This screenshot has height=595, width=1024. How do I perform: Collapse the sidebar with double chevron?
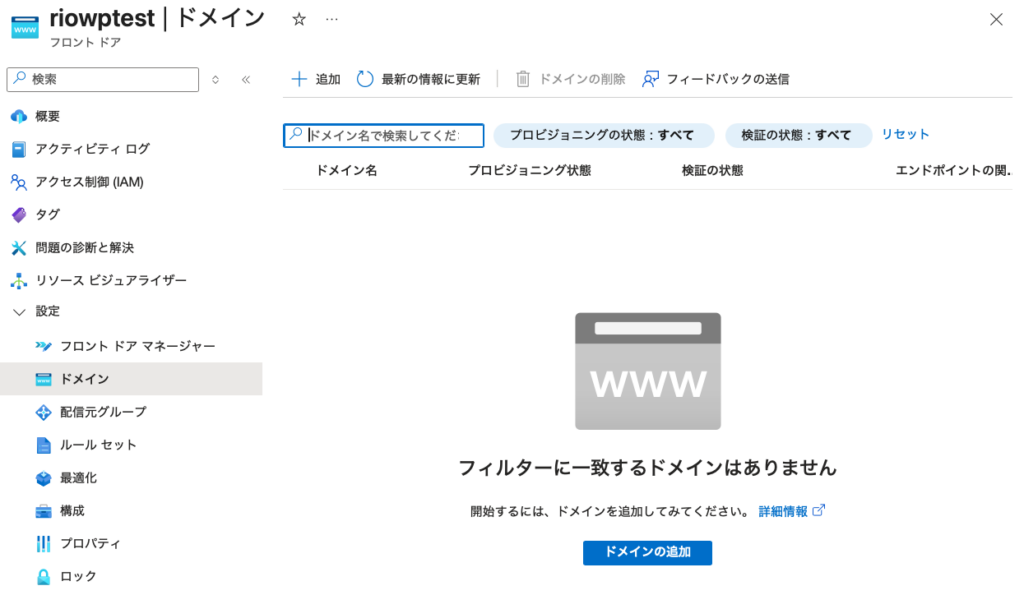246,80
